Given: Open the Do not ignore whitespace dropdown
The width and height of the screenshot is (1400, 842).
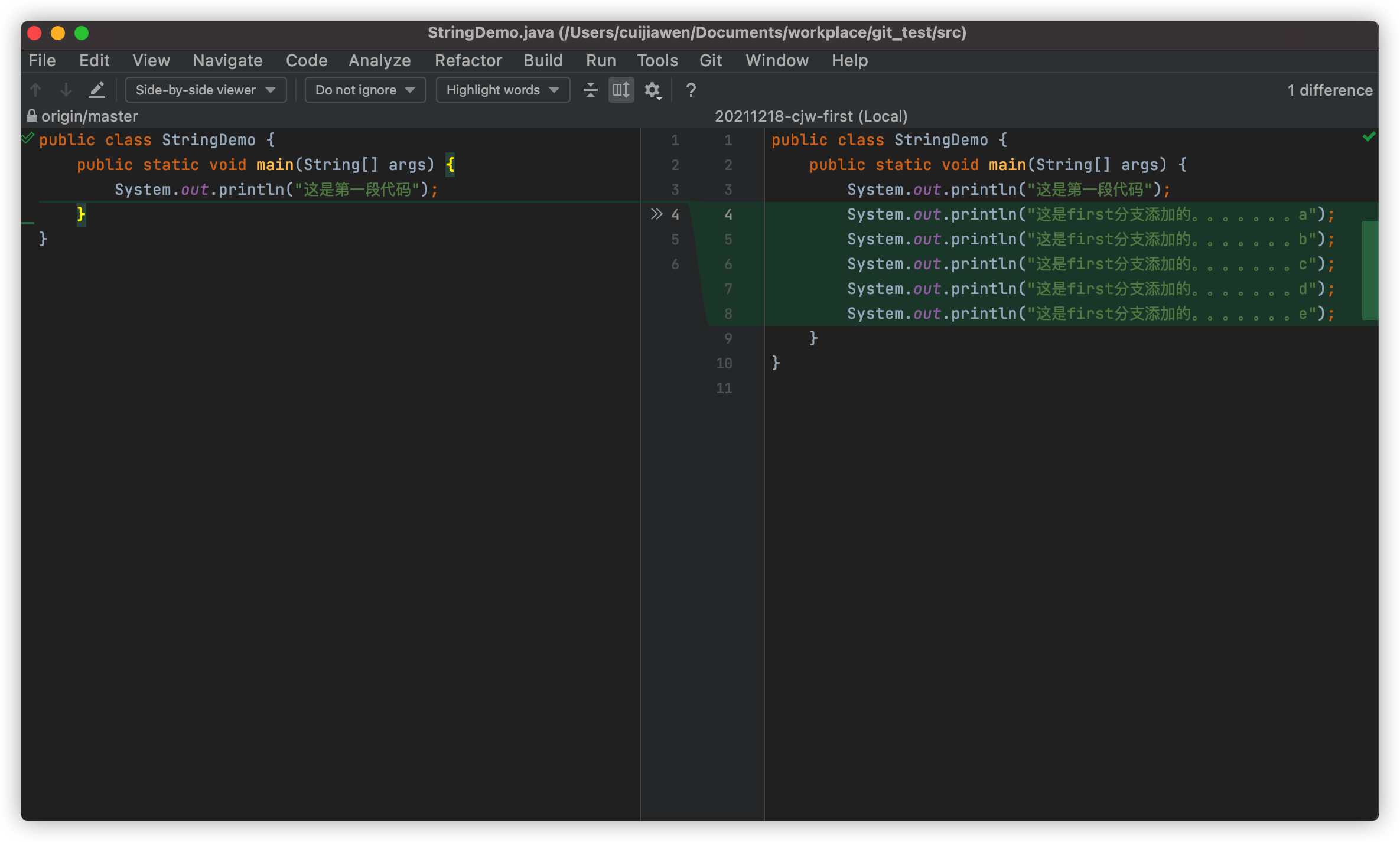Looking at the screenshot, I should click(365, 90).
